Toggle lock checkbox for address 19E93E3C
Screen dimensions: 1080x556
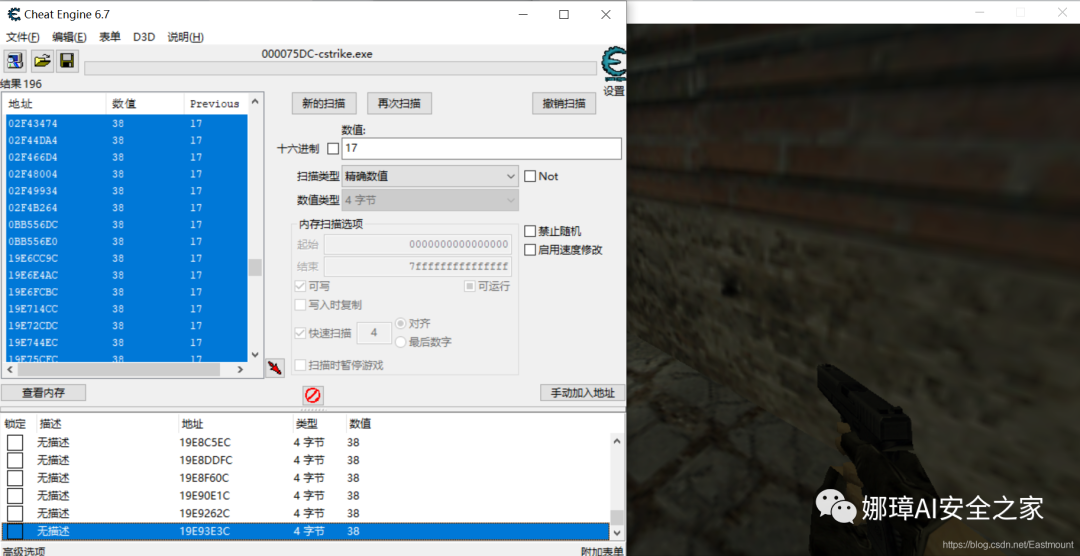coord(14,531)
